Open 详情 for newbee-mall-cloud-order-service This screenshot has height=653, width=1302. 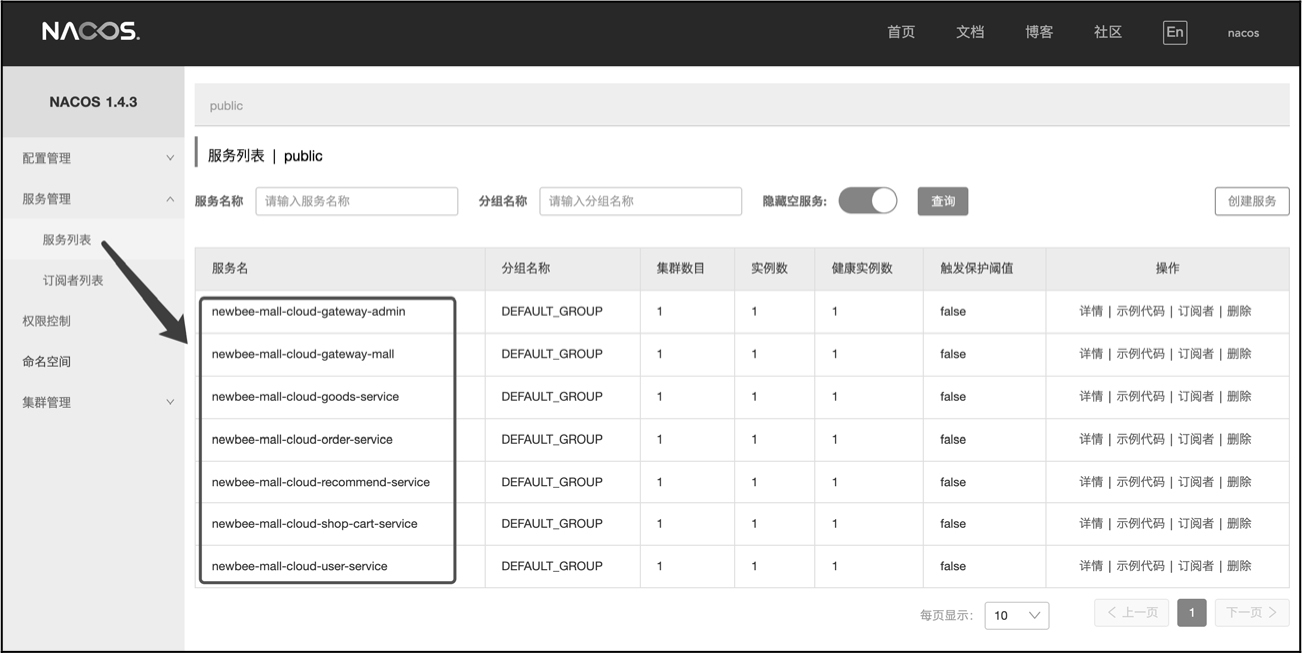1091,439
